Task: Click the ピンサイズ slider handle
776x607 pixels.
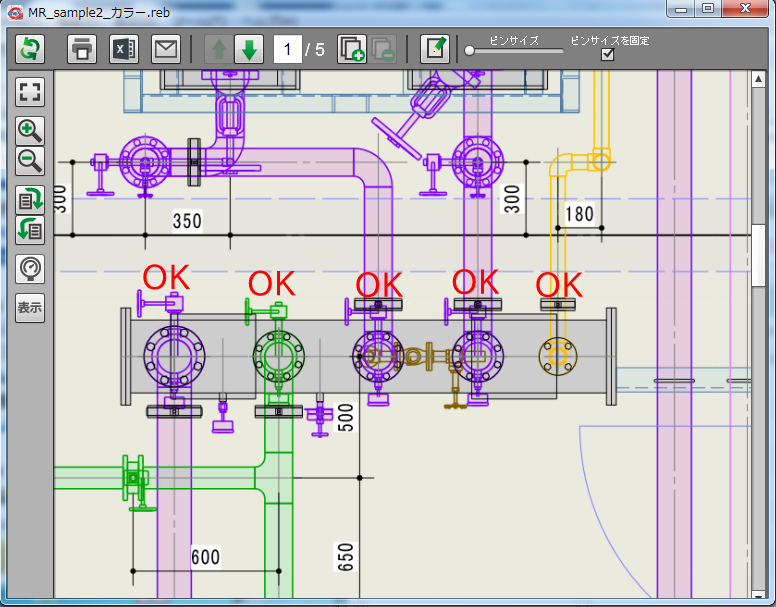Action: click(x=470, y=50)
